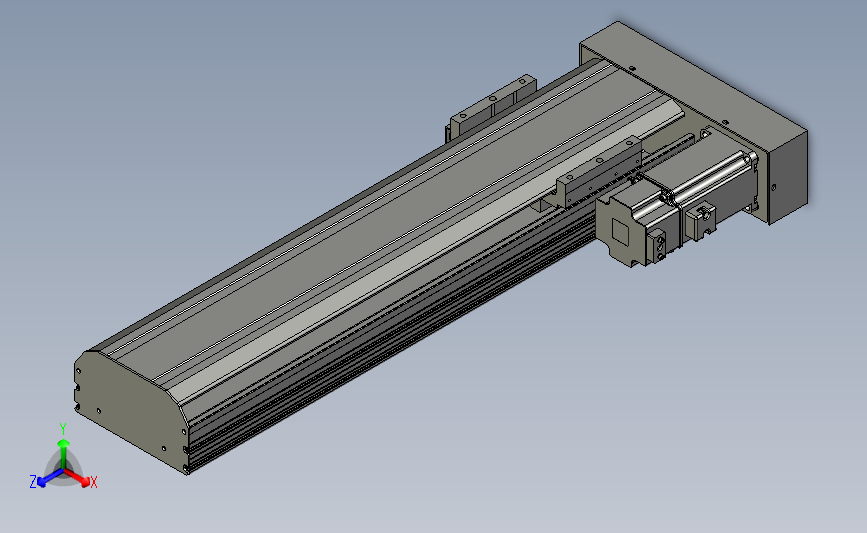This screenshot has width=867, height=533.
Task: Click the red X axis arrow of the triad
Action: click(x=78, y=478)
